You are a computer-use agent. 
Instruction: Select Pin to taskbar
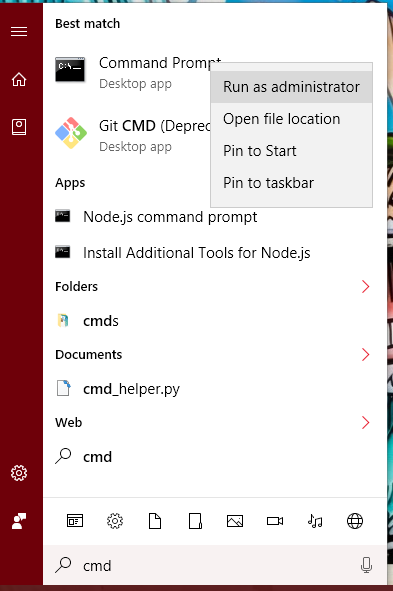tap(291, 183)
